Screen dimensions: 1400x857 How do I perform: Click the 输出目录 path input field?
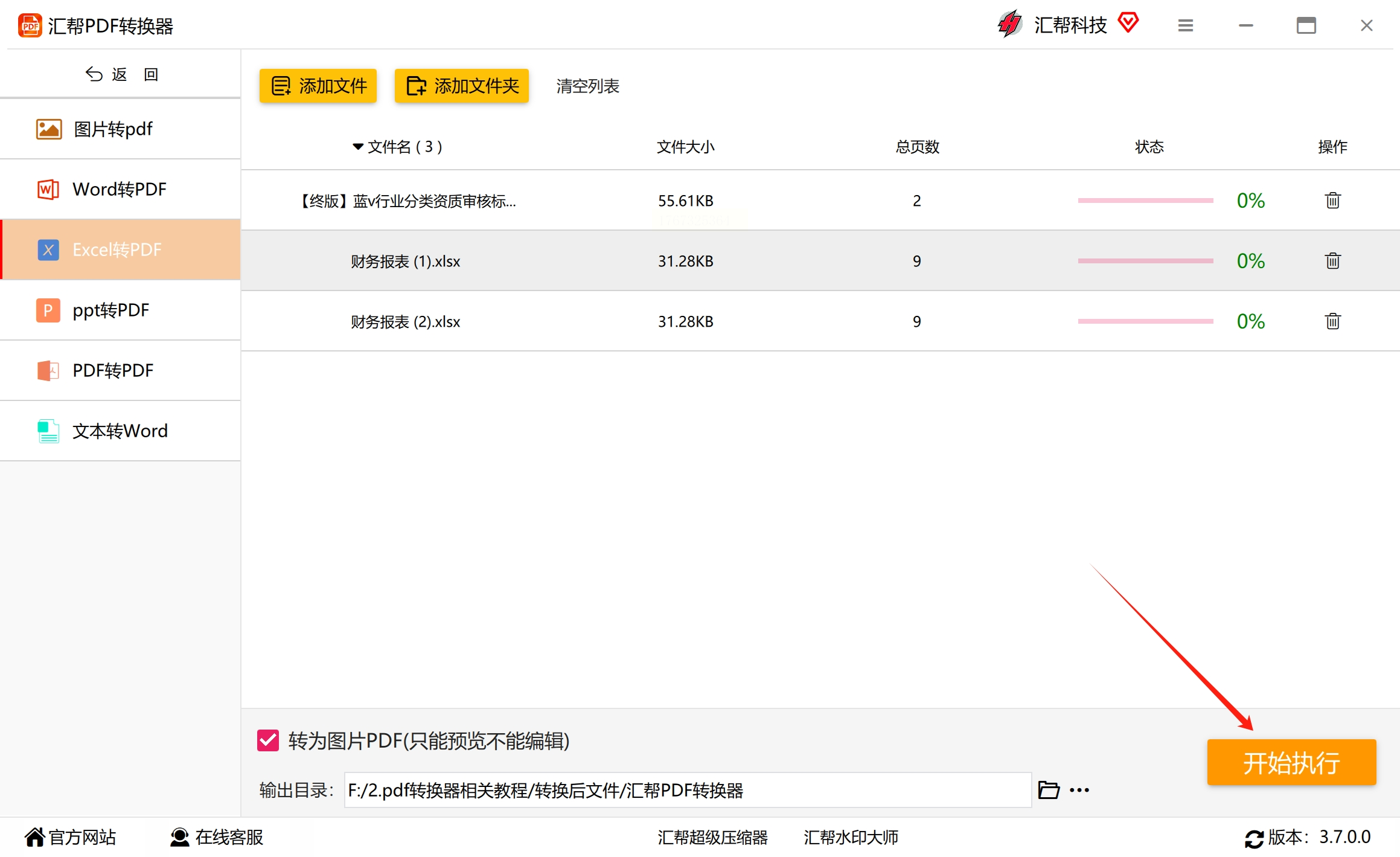(x=687, y=790)
